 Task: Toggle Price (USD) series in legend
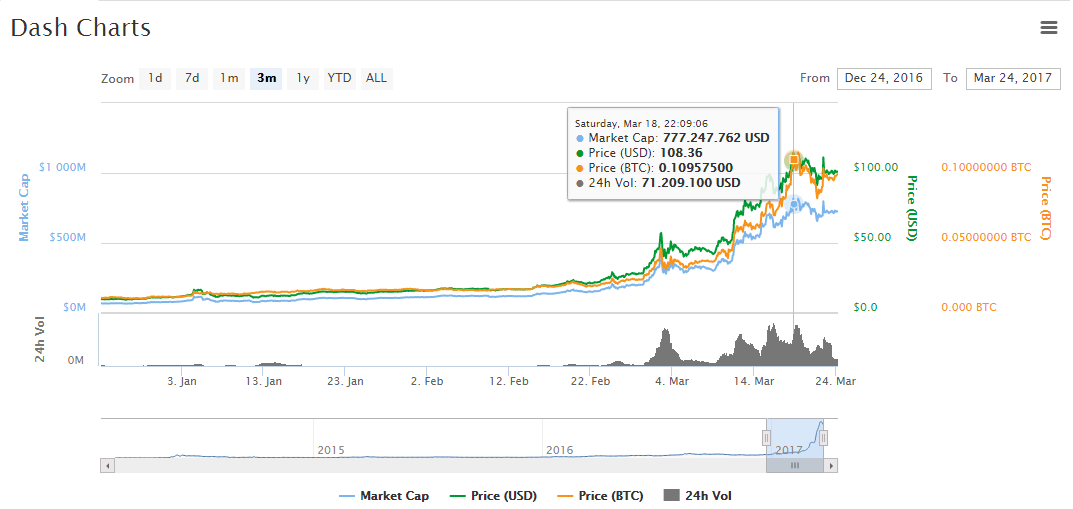pos(495,496)
